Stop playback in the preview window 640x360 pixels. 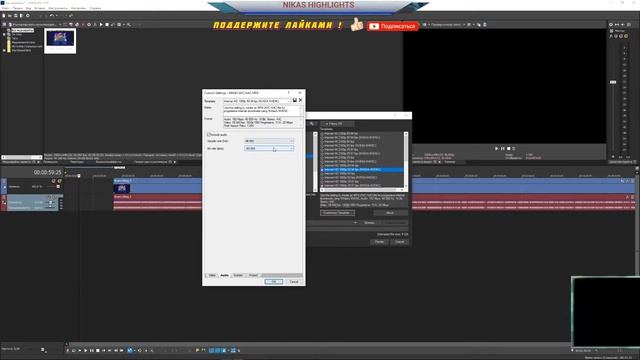508,149
